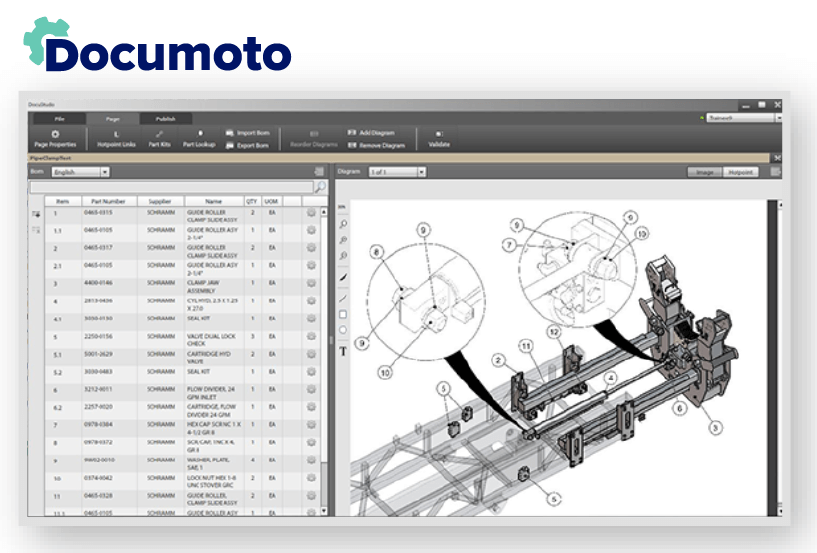
Task: Run Validate from the ribbon
Action: [439, 139]
